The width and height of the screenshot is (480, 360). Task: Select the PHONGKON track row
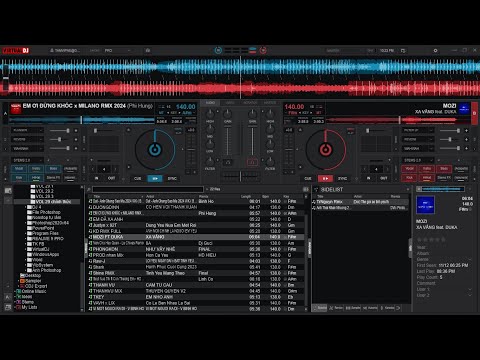[196, 249]
